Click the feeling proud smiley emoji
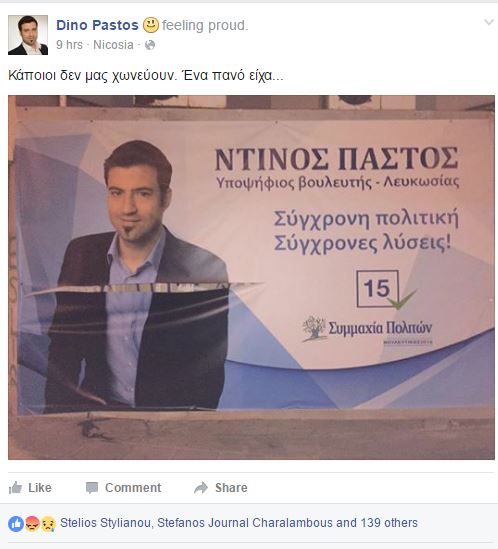Screen dimensions: 498x549 [x=151, y=25]
